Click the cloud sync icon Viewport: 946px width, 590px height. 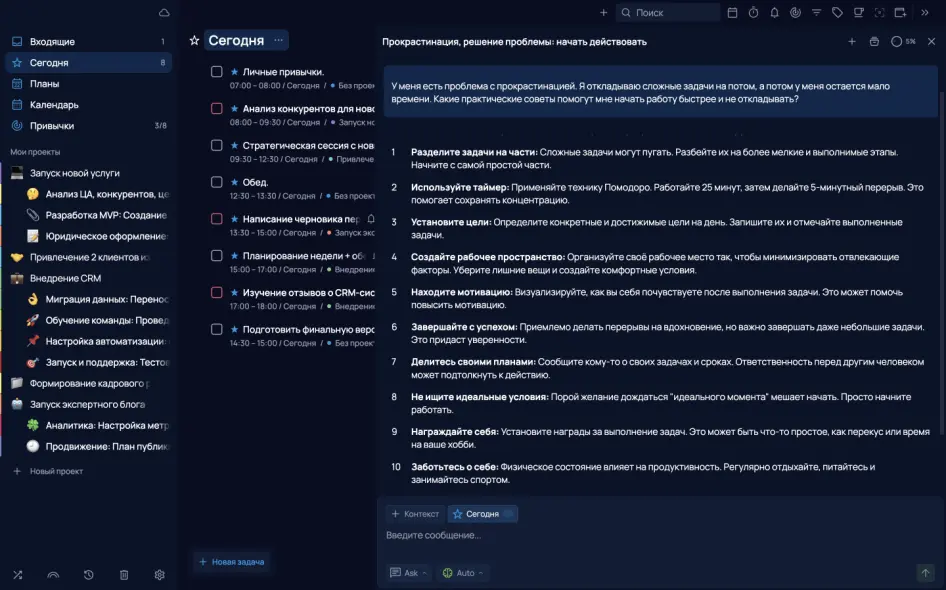(164, 13)
